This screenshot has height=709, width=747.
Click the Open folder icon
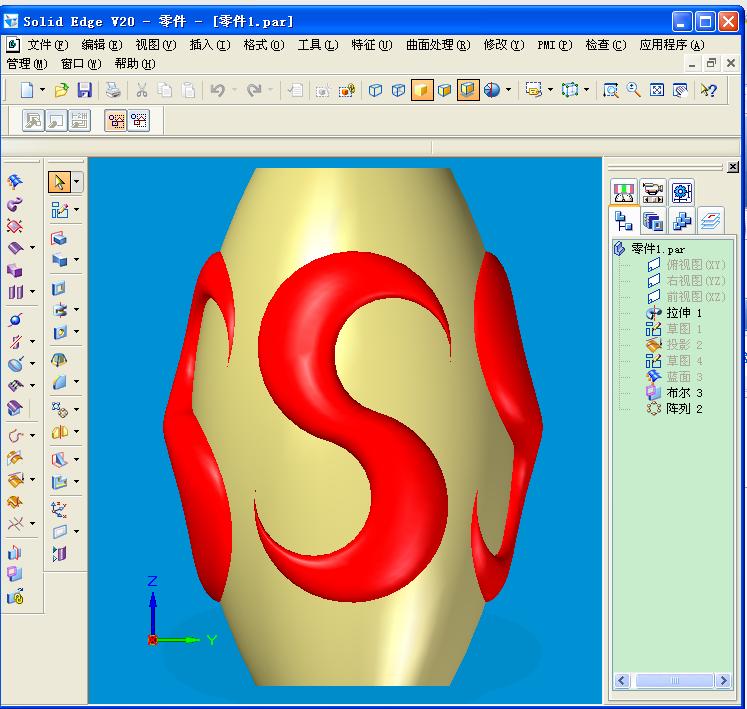point(61,90)
